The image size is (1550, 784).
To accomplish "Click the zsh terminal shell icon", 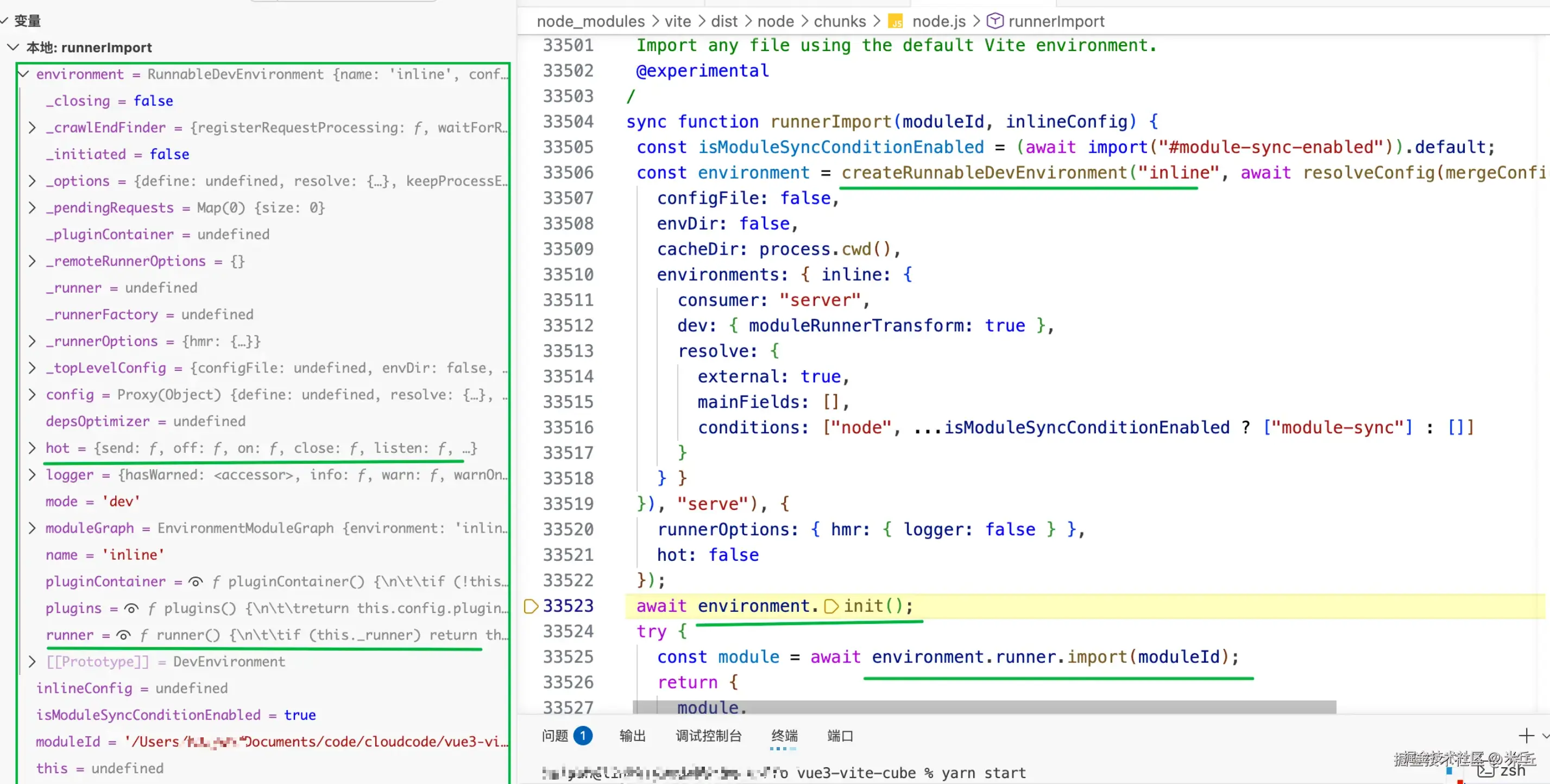I will pos(1485,770).
